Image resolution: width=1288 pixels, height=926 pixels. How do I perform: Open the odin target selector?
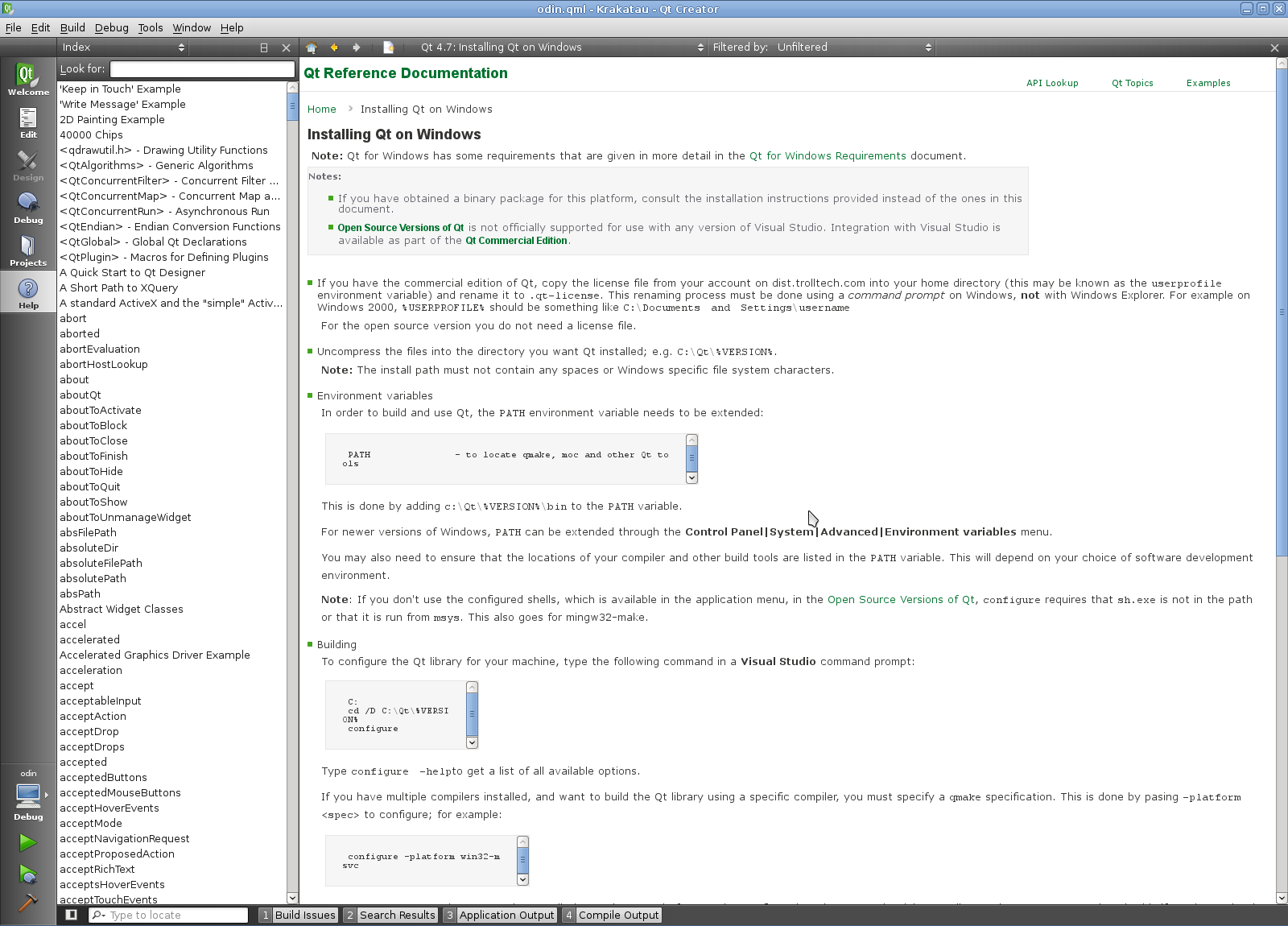pos(28,795)
